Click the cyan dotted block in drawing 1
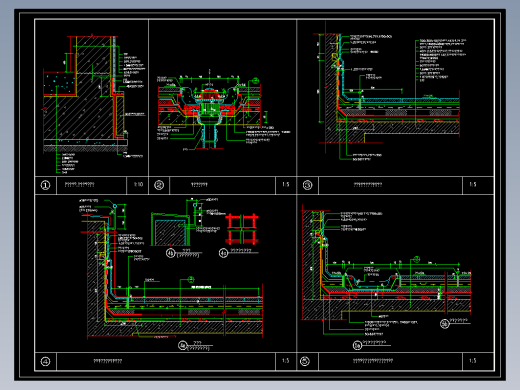The image size is (520, 390). pos(59,84)
